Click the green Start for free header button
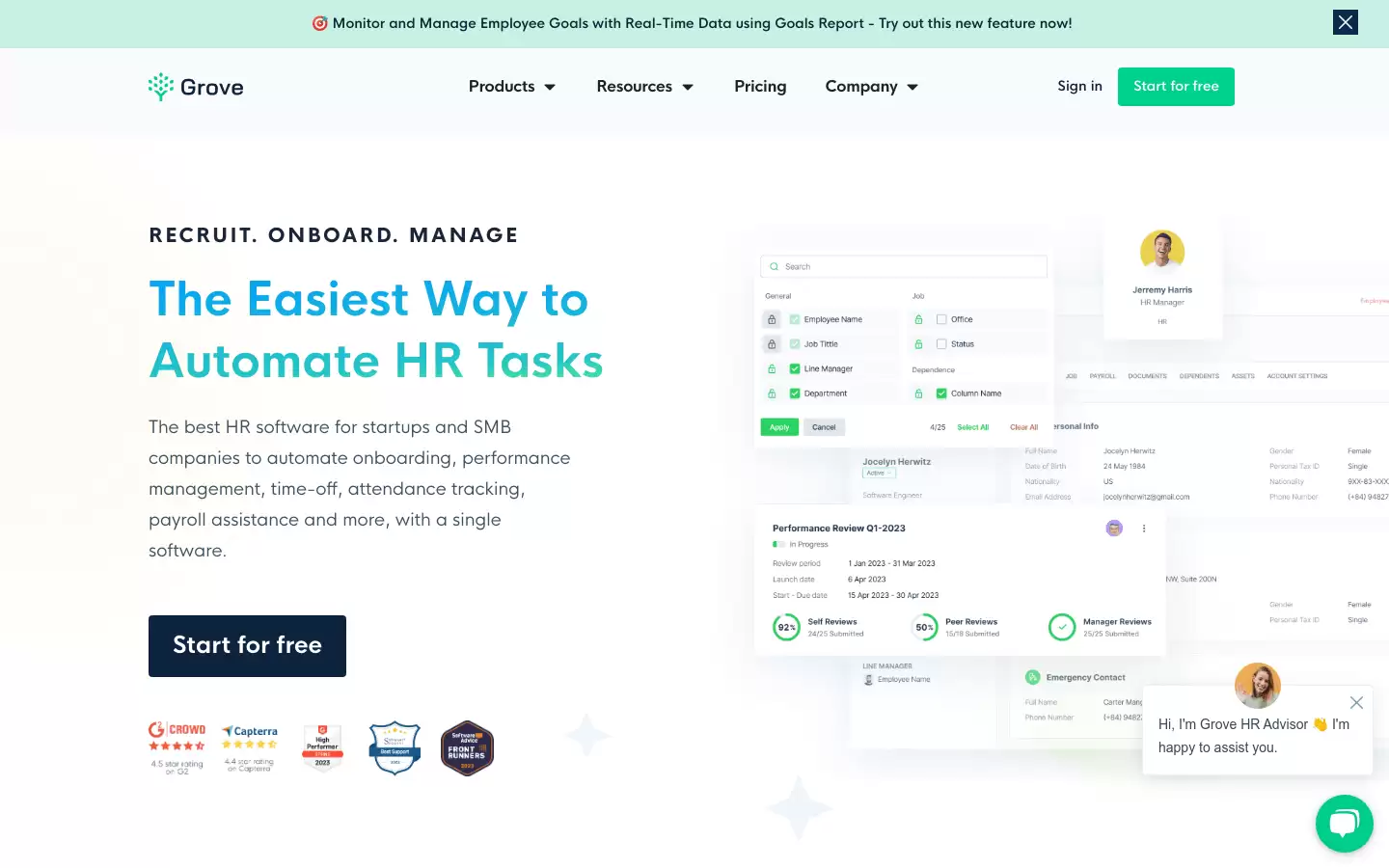The width and height of the screenshot is (1389, 868). pos(1176,87)
